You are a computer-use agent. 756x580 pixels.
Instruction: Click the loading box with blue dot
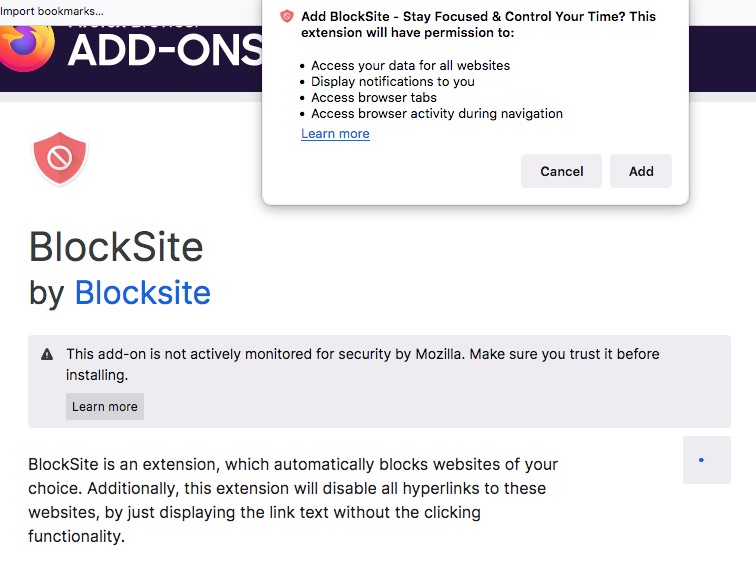(707, 460)
